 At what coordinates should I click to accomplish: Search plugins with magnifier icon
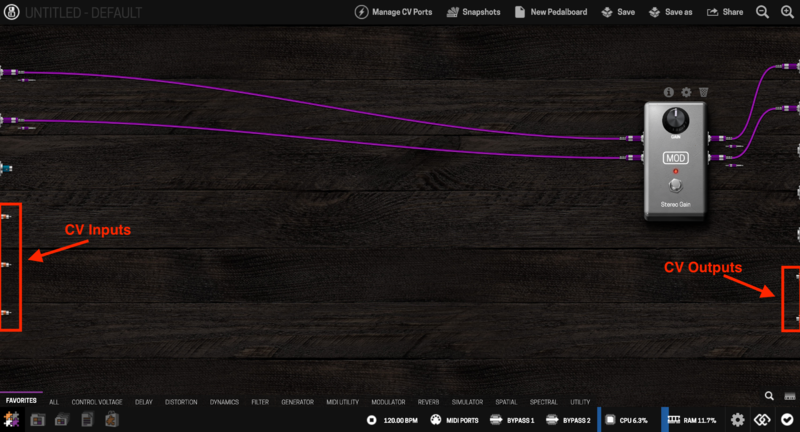click(769, 397)
